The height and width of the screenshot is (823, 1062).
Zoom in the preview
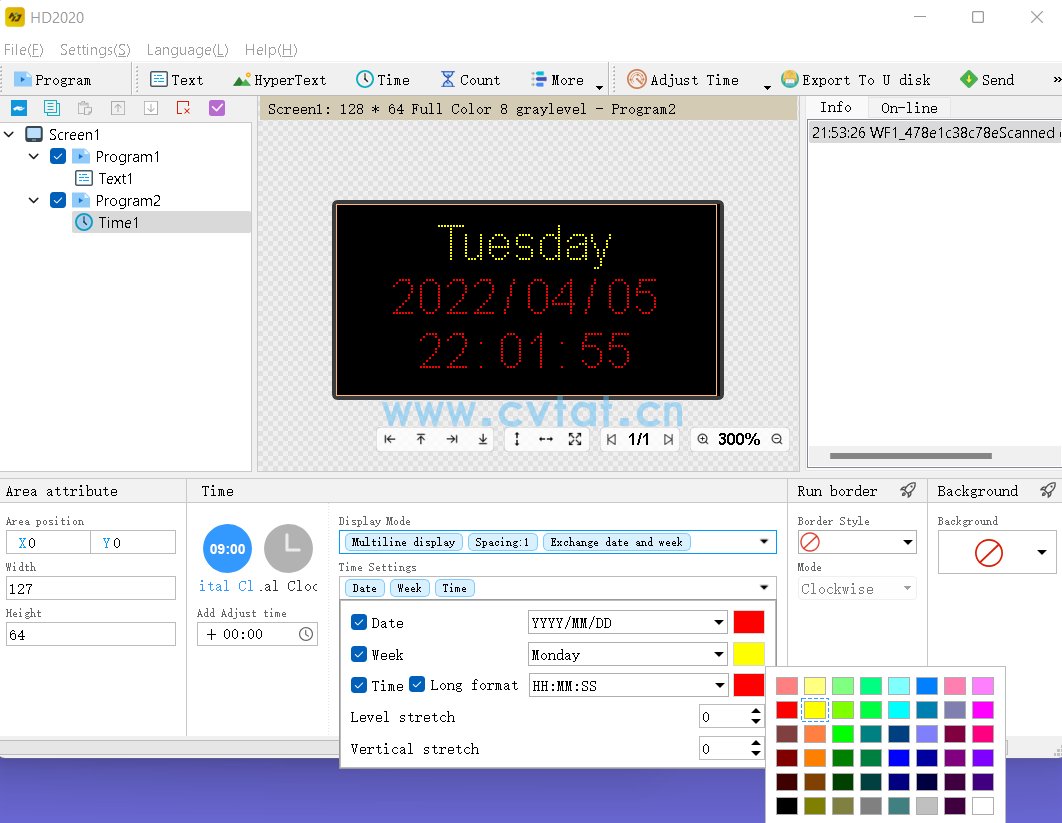click(703, 439)
